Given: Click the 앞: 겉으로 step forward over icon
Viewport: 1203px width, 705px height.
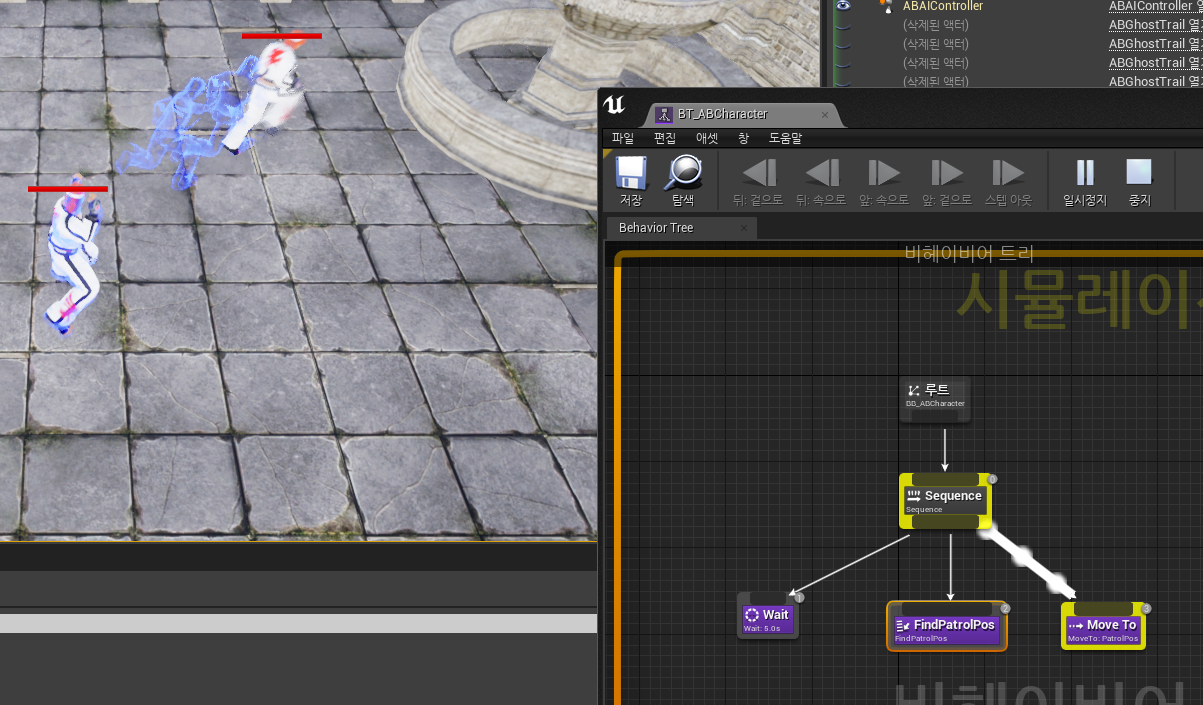Looking at the screenshot, I should 946,173.
